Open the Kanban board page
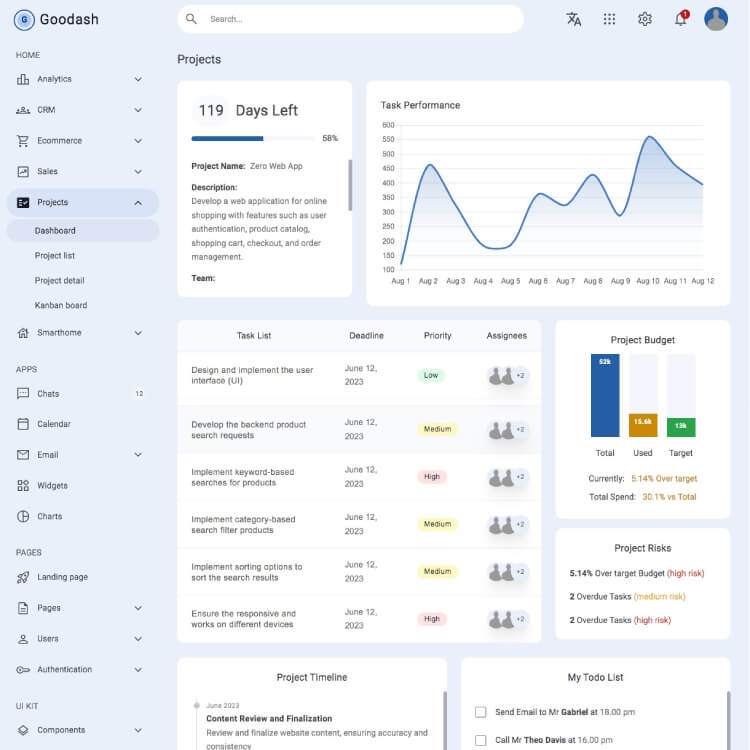The width and height of the screenshot is (750, 750). (61, 305)
